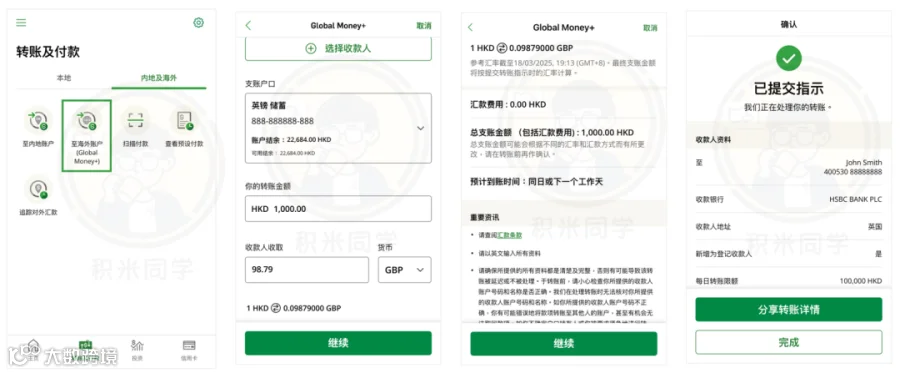The width and height of the screenshot is (900, 373).
Task: Tap the 分享转账详情 button
Action: pyautogui.click(x=789, y=309)
